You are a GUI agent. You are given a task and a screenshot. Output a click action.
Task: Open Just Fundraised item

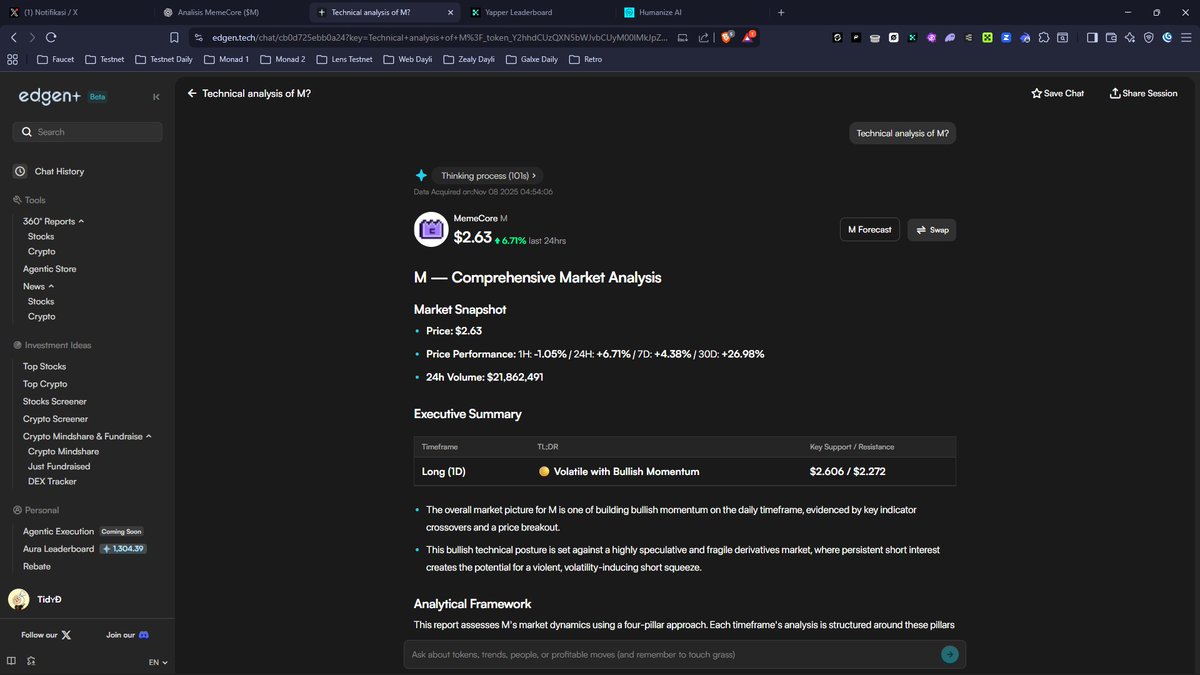[59, 466]
